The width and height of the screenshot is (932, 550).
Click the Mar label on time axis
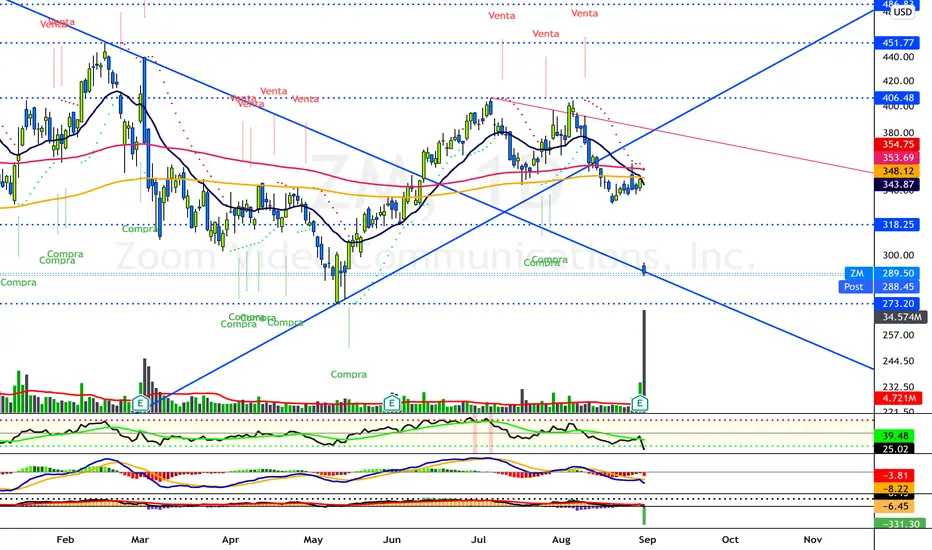coord(140,540)
